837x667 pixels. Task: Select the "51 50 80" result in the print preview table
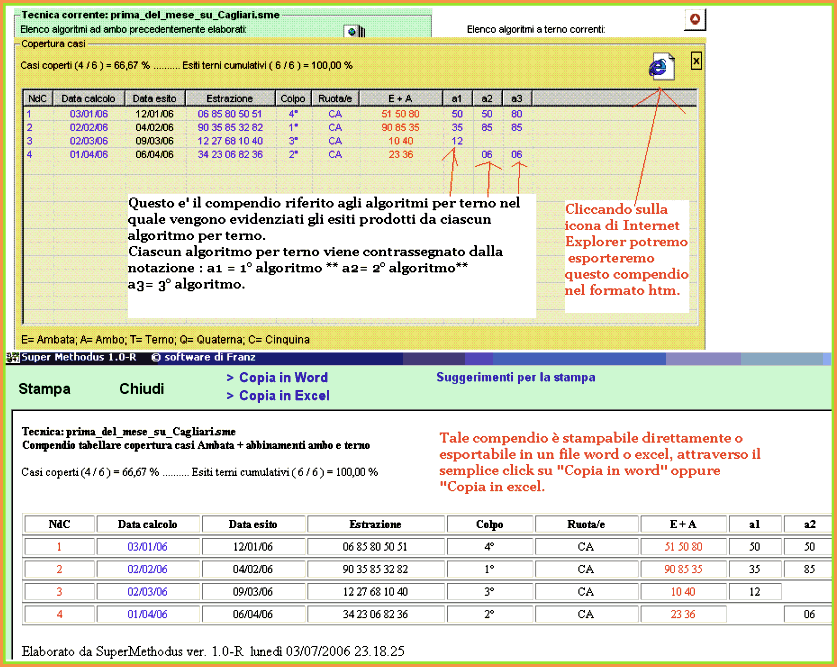coord(683,547)
